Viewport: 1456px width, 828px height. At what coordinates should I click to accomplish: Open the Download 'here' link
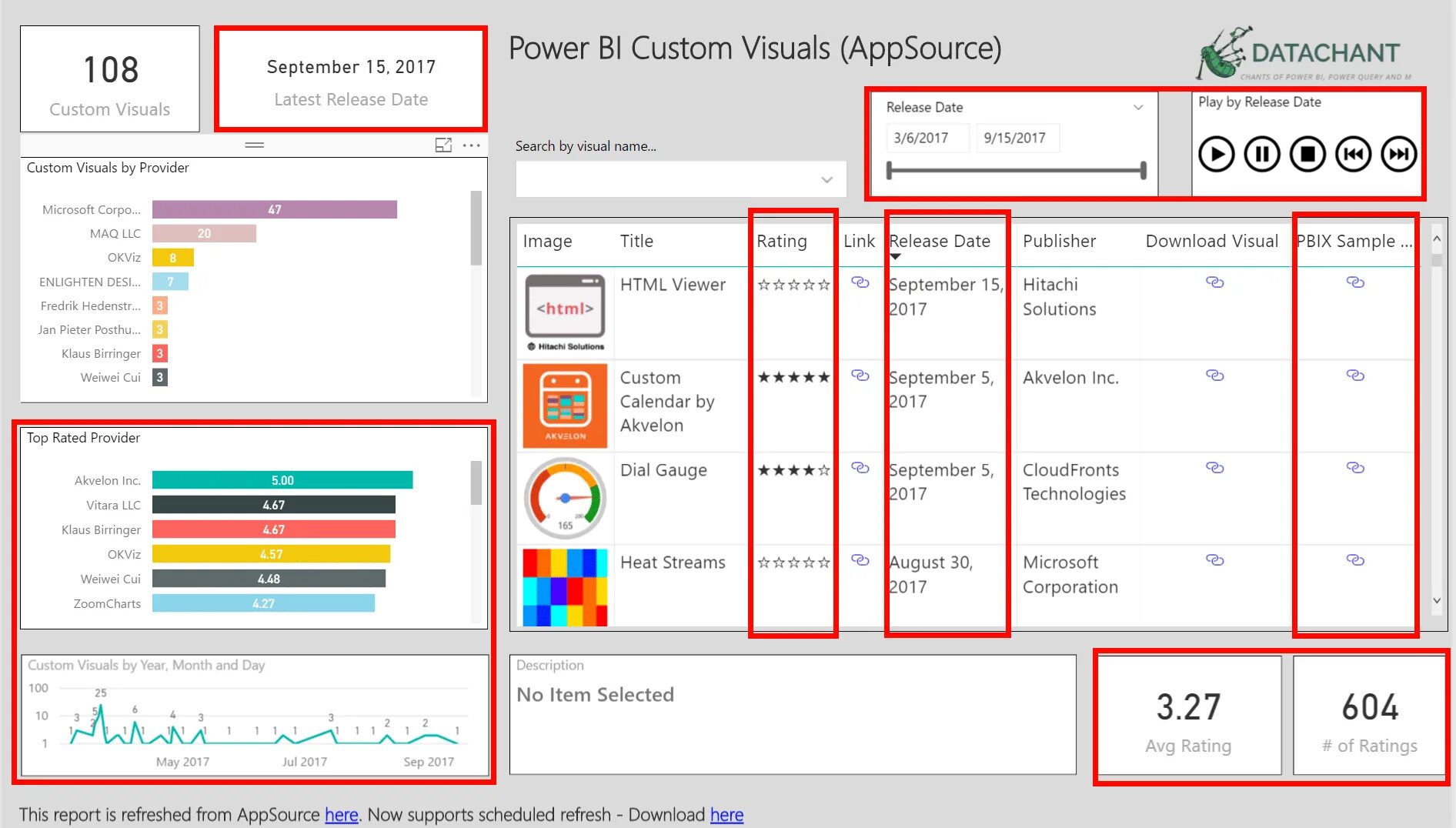726,814
